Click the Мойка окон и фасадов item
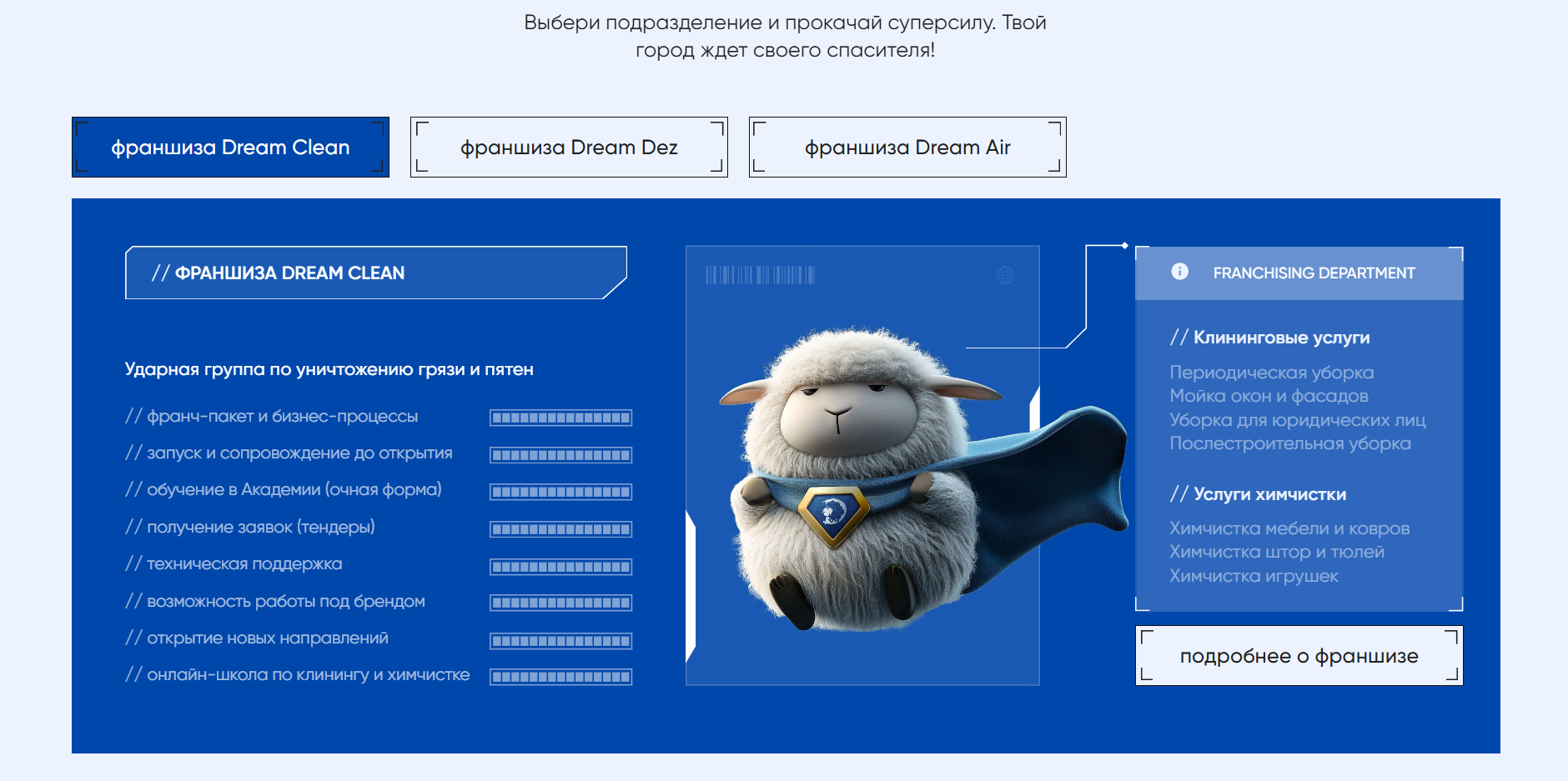The width and height of the screenshot is (1568, 781). click(x=1269, y=396)
